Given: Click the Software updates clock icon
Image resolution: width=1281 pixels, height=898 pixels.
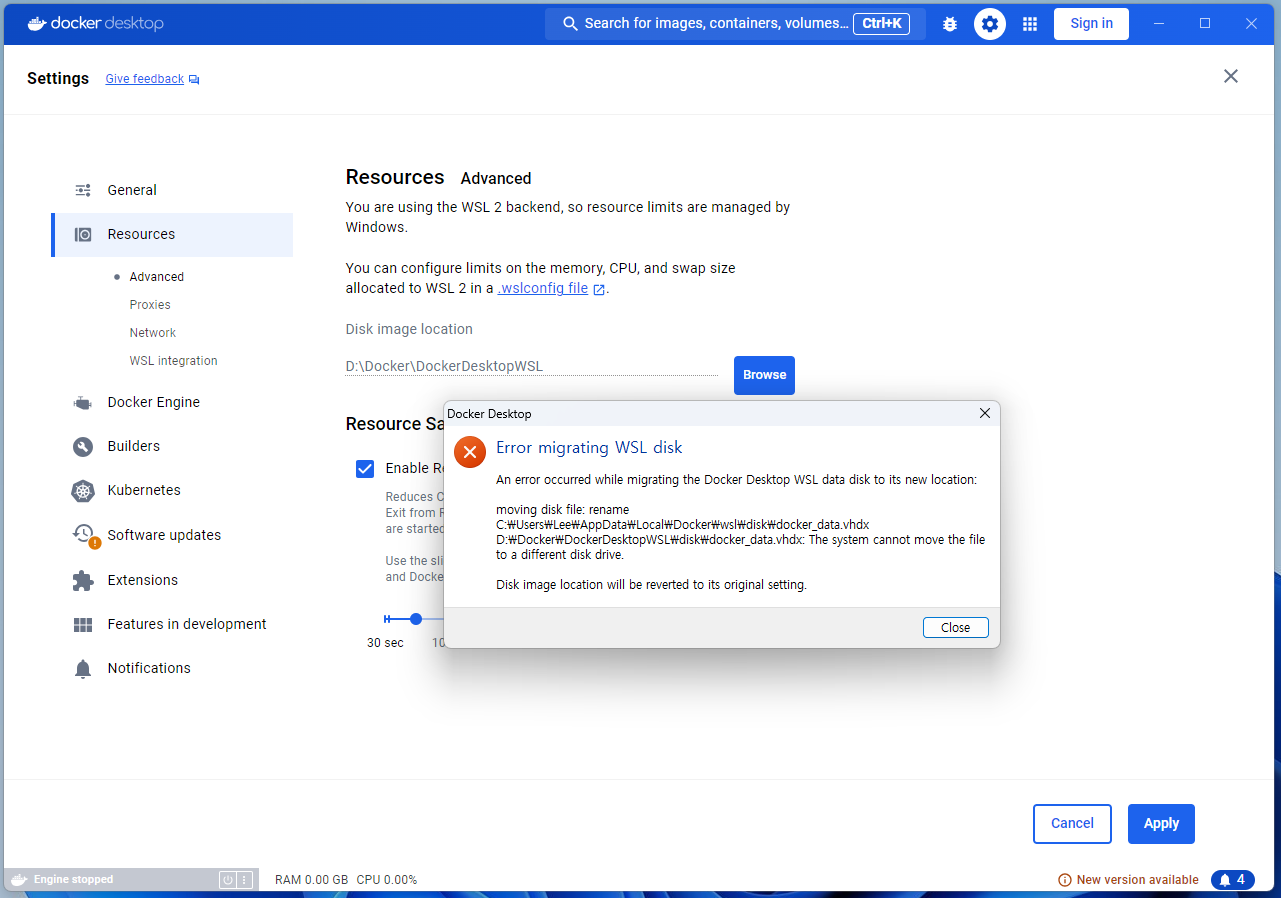Looking at the screenshot, I should pyautogui.click(x=83, y=534).
